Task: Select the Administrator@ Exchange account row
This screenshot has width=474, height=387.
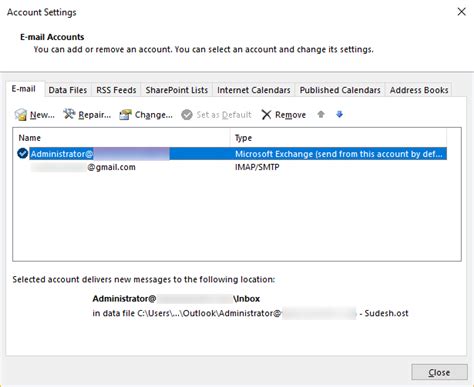Action: (238, 154)
